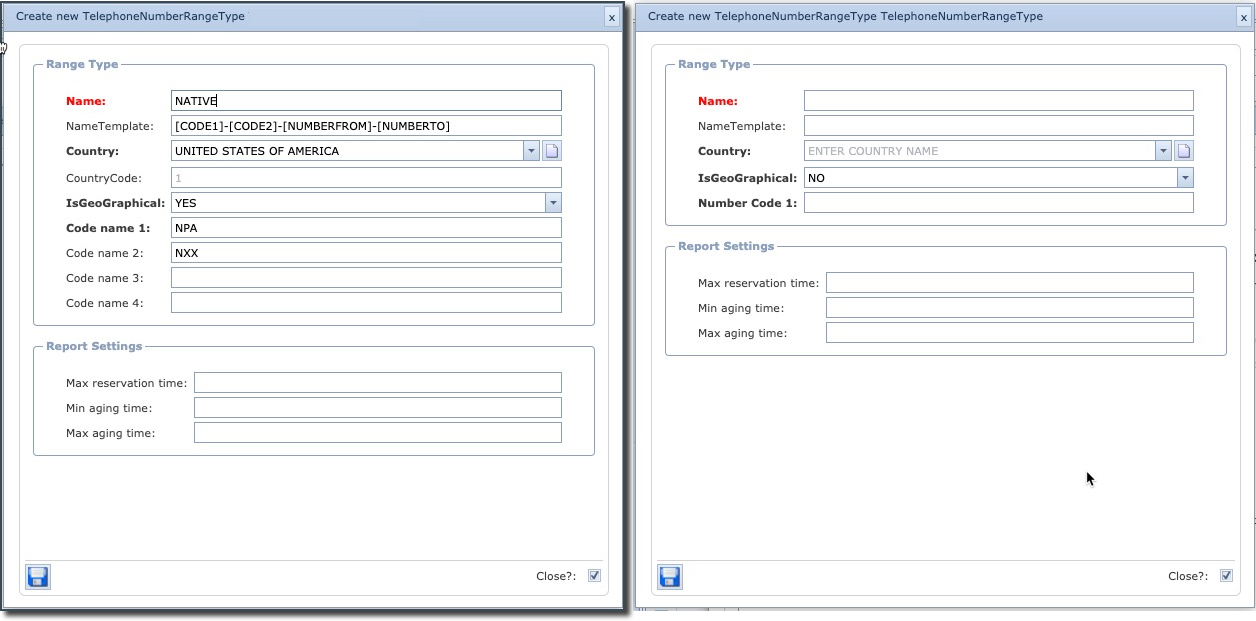The image size is (1256, 621).
Task: Click the Number Code 1 input field
Action: tap(998, 203)
